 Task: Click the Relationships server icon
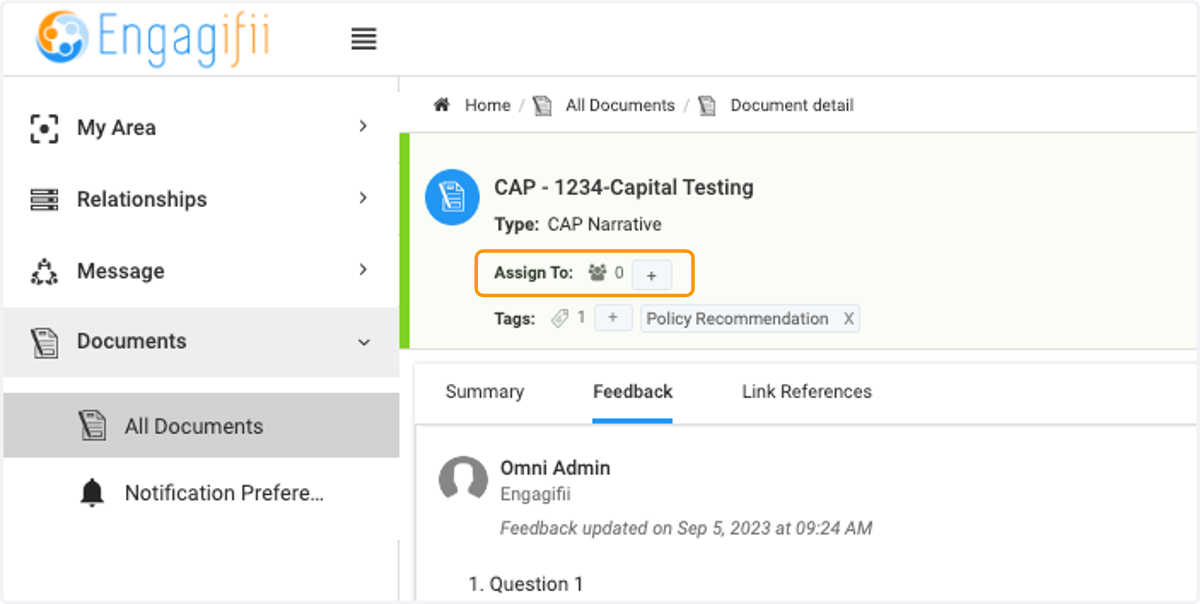click(x=44, y=199)
